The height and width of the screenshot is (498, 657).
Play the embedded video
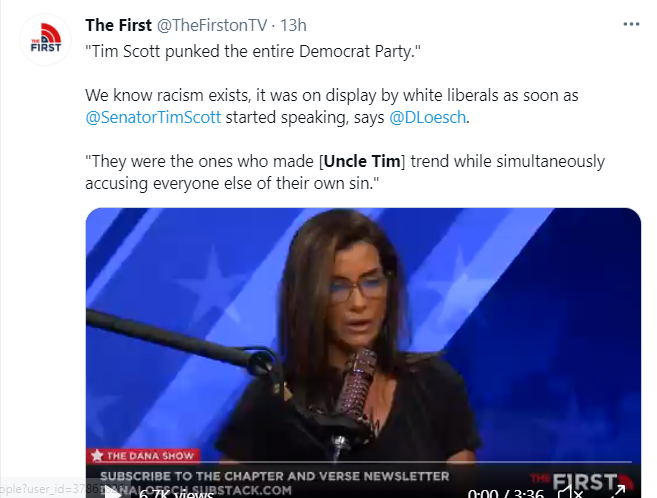(112, 493)
